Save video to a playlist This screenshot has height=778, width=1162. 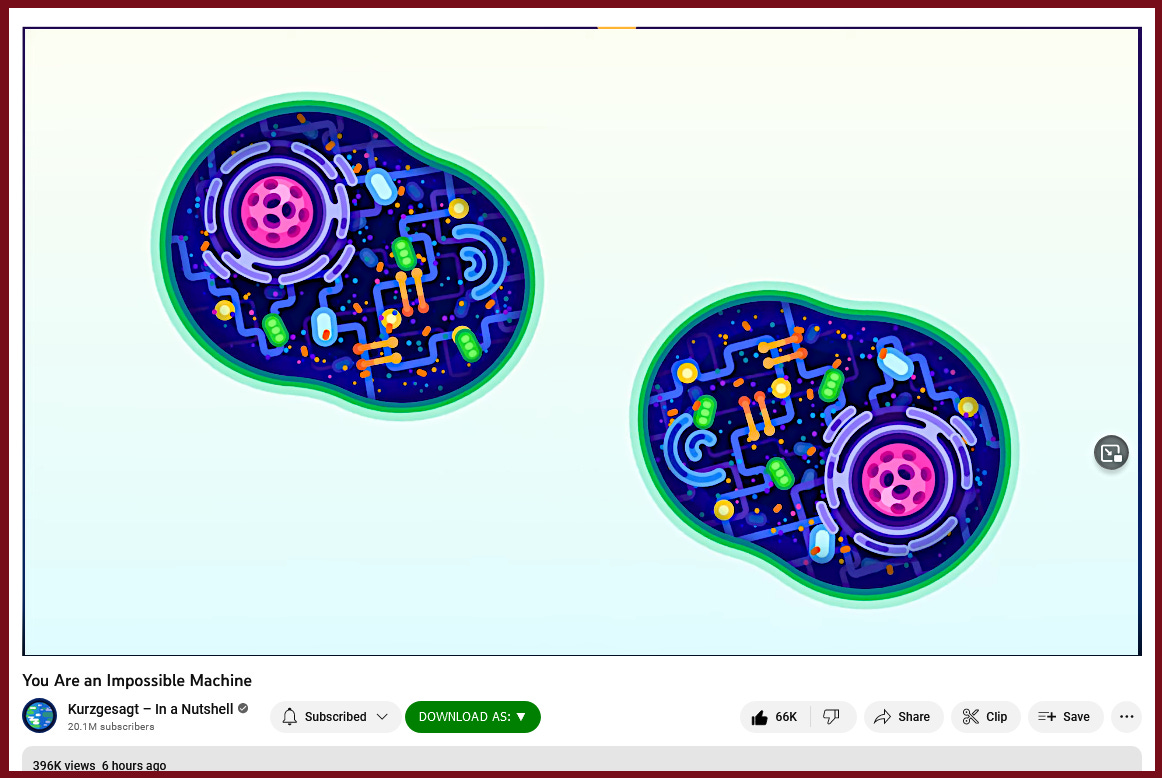coord(1065,717)
